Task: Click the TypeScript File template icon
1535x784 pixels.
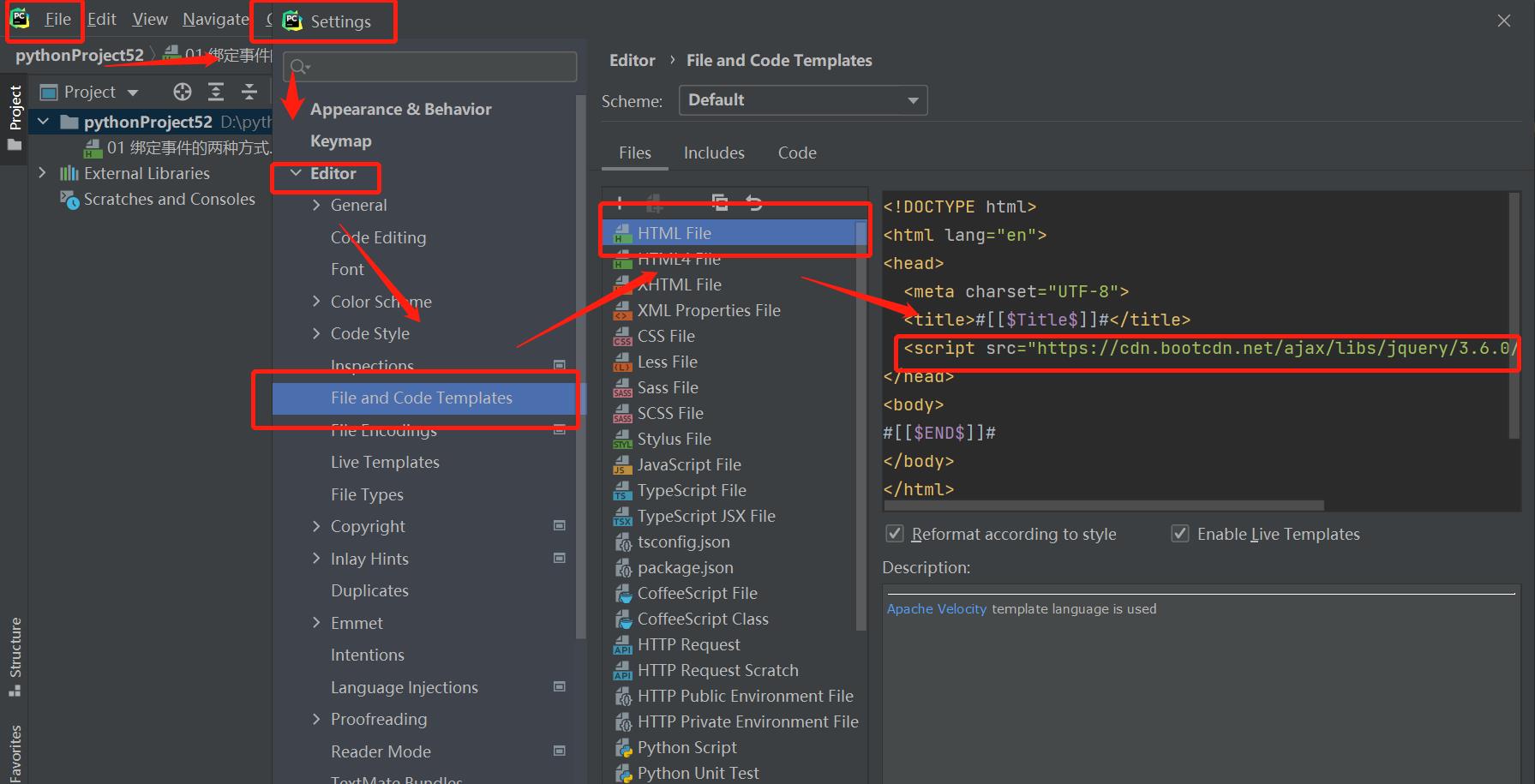Action: point(623,491)
